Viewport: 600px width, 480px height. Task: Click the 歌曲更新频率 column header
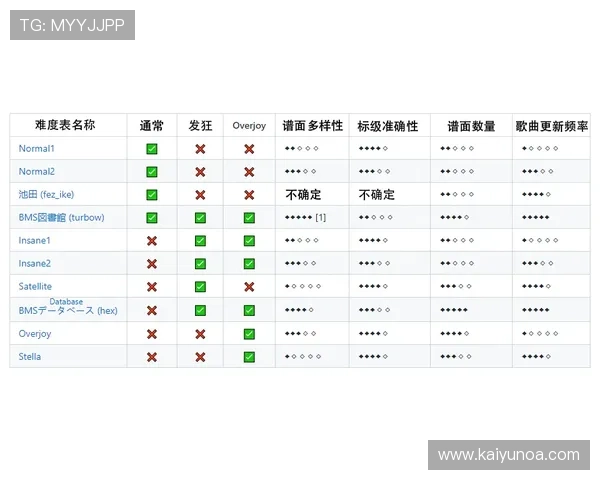(552, 126)
